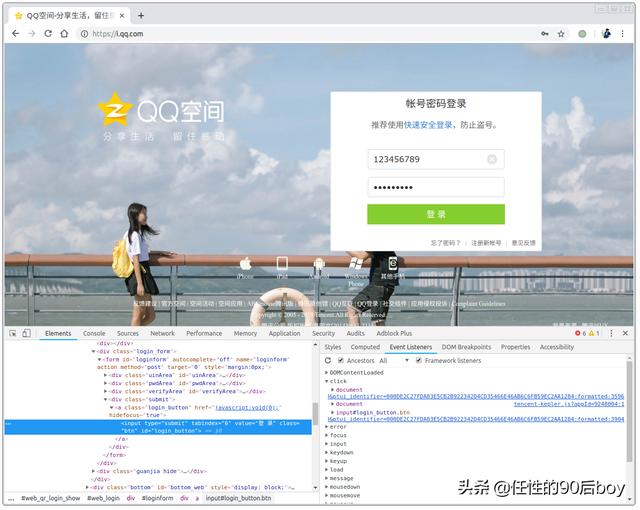The height and width of the screenshot is (510, 640).
Task: Click the URL address bar
Action: [306, 34]
